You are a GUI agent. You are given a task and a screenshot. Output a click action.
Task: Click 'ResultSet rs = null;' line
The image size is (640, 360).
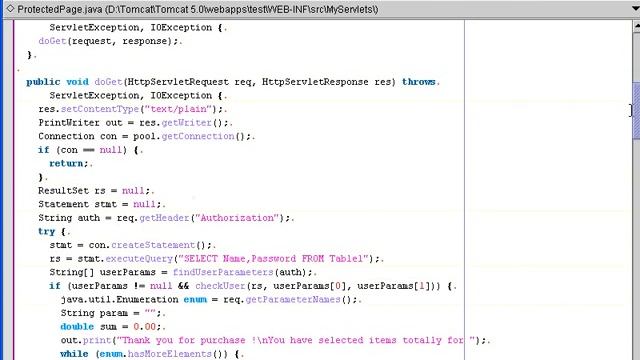click(x=94, y=191)
